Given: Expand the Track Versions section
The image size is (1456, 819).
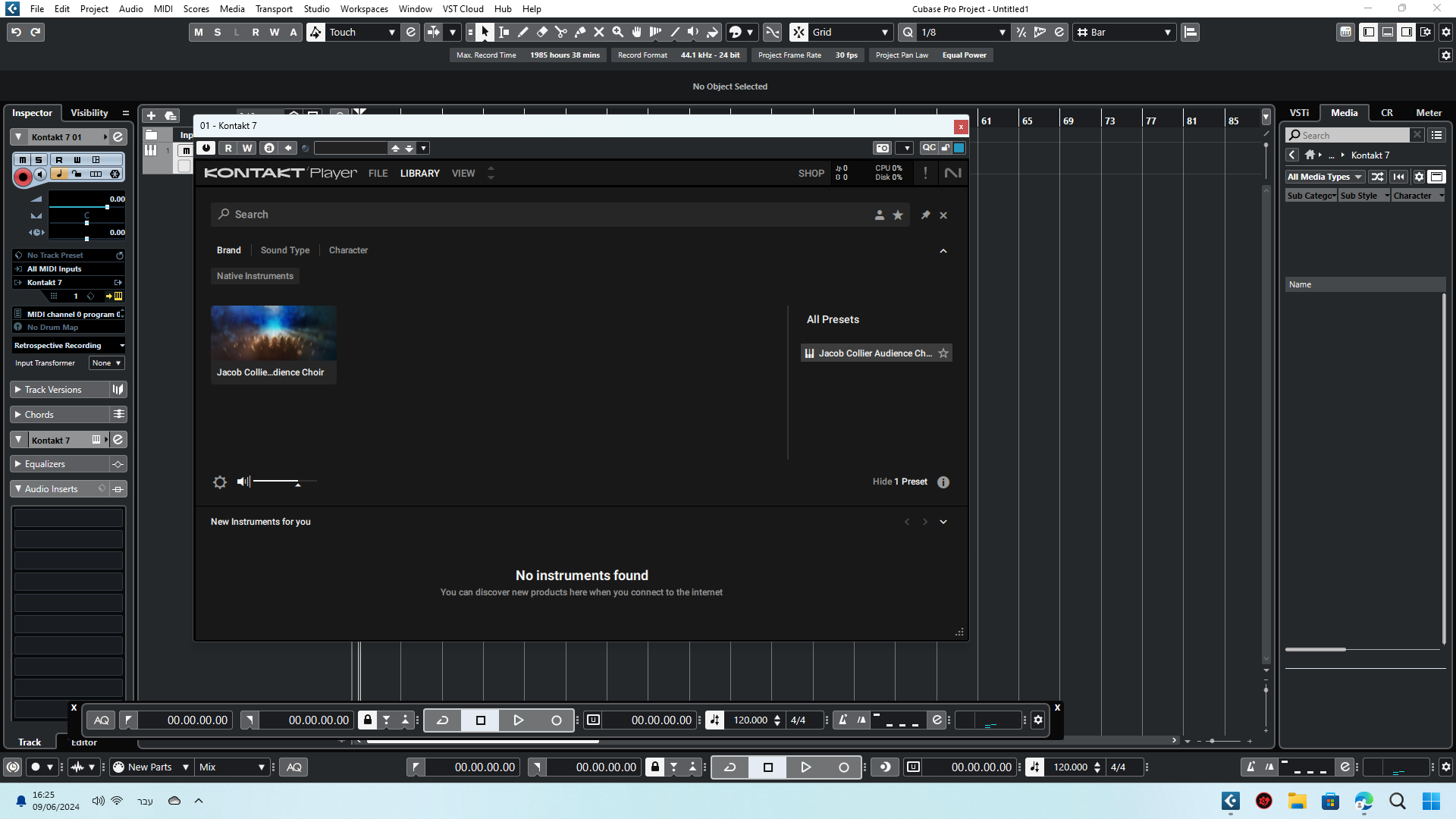Looking at the screenshot, I should 18,390.
